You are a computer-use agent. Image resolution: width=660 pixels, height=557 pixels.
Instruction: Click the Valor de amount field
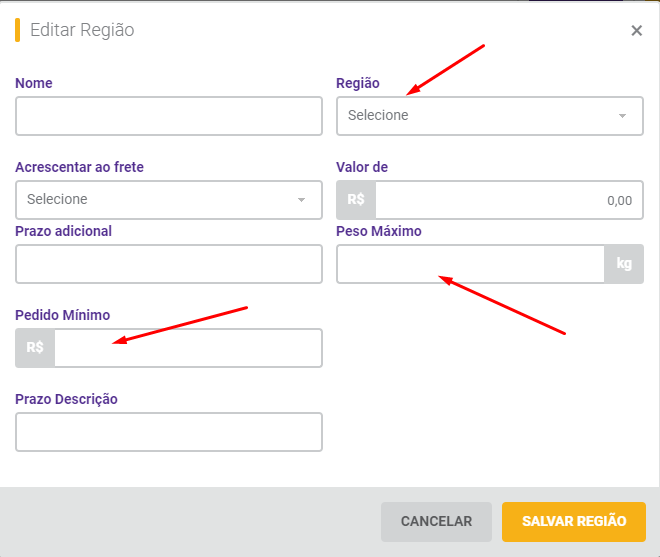[509, 200]
